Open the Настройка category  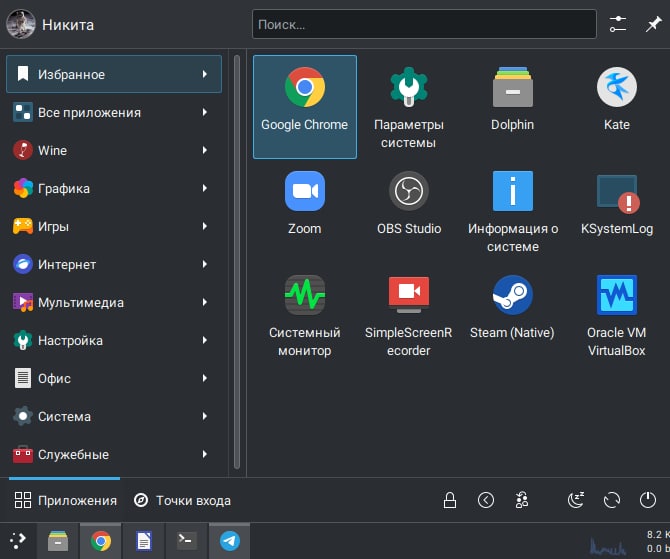pos(114,341)
